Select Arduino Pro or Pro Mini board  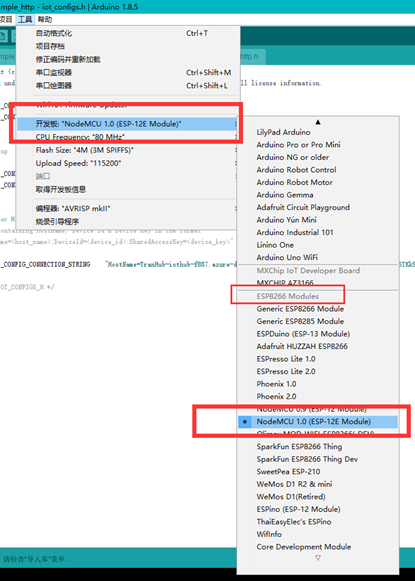tap(318, 145)
